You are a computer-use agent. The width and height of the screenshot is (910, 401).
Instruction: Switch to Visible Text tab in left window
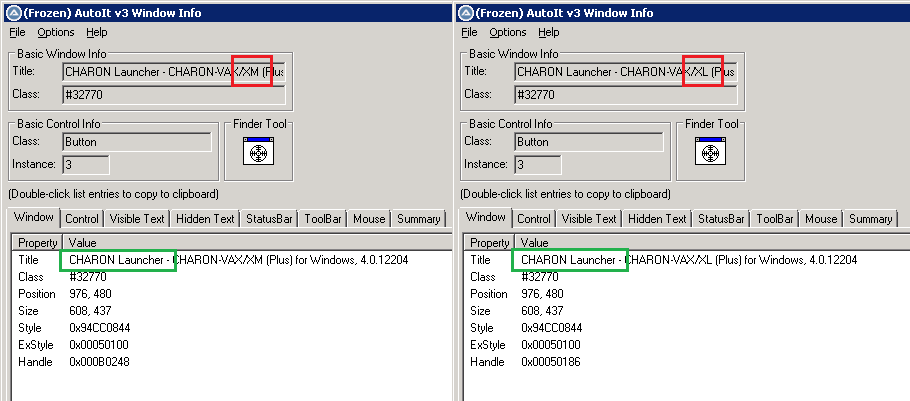pyautogui.click(x=137, y=219)
